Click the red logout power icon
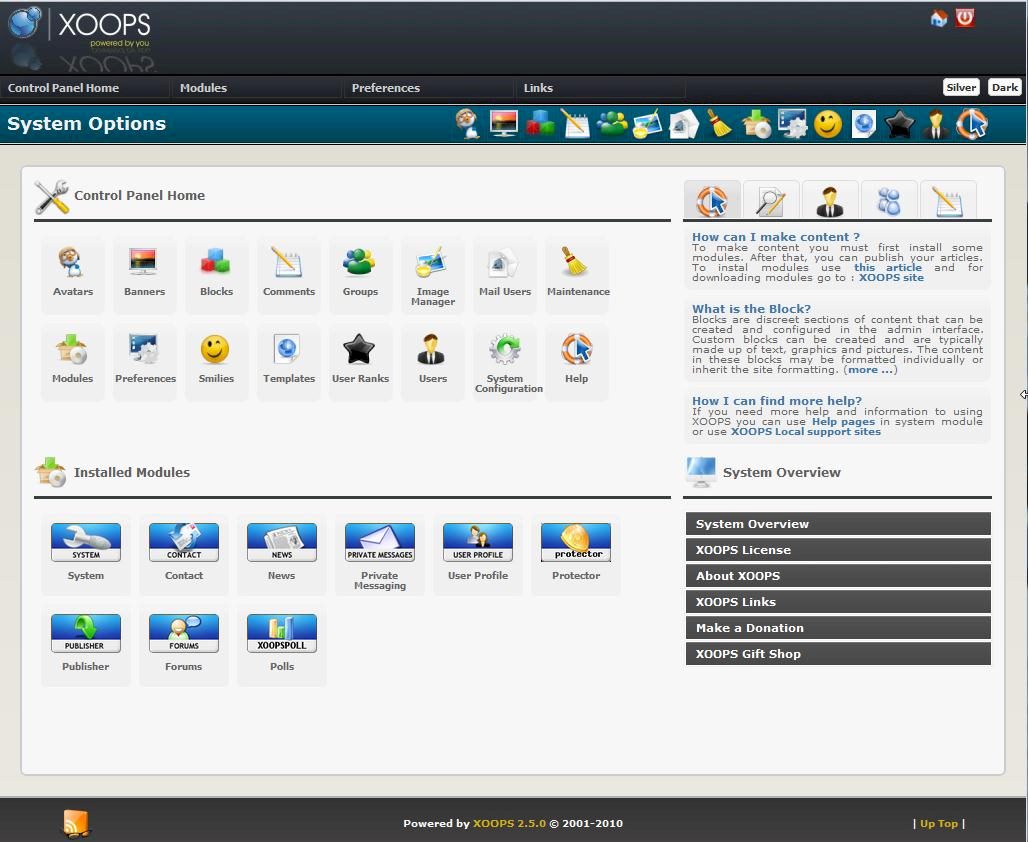The width and height of the screenshot is (1028, 842). pyautogui.click(x=965, y=18)
